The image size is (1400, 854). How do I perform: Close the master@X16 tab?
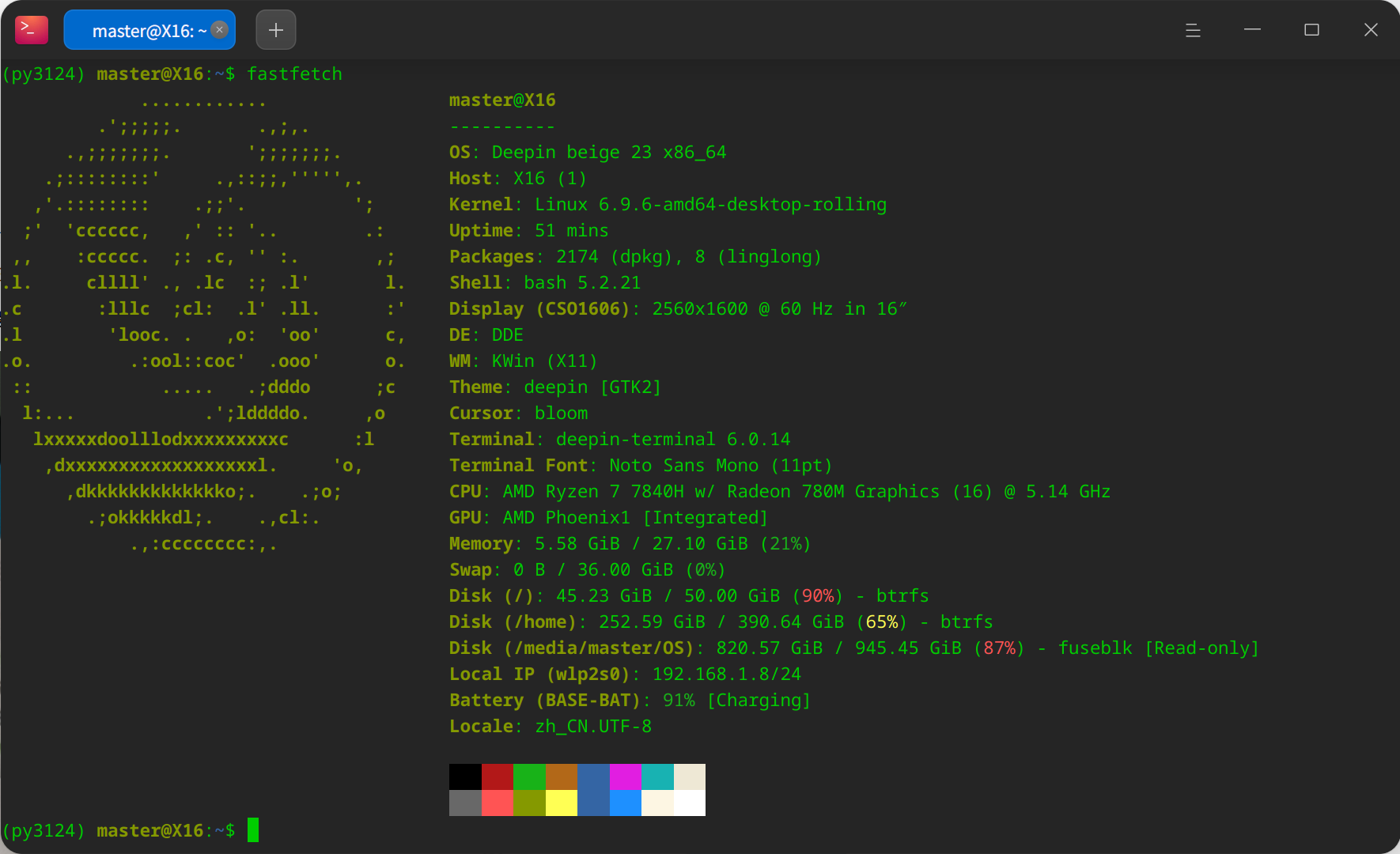220,30
